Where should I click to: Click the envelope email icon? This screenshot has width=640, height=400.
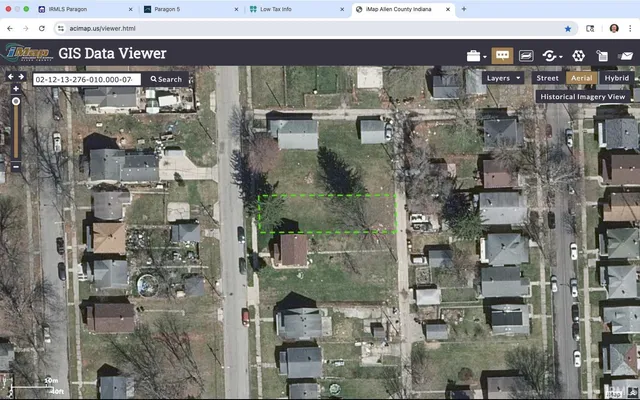click(x=625, y=55)
